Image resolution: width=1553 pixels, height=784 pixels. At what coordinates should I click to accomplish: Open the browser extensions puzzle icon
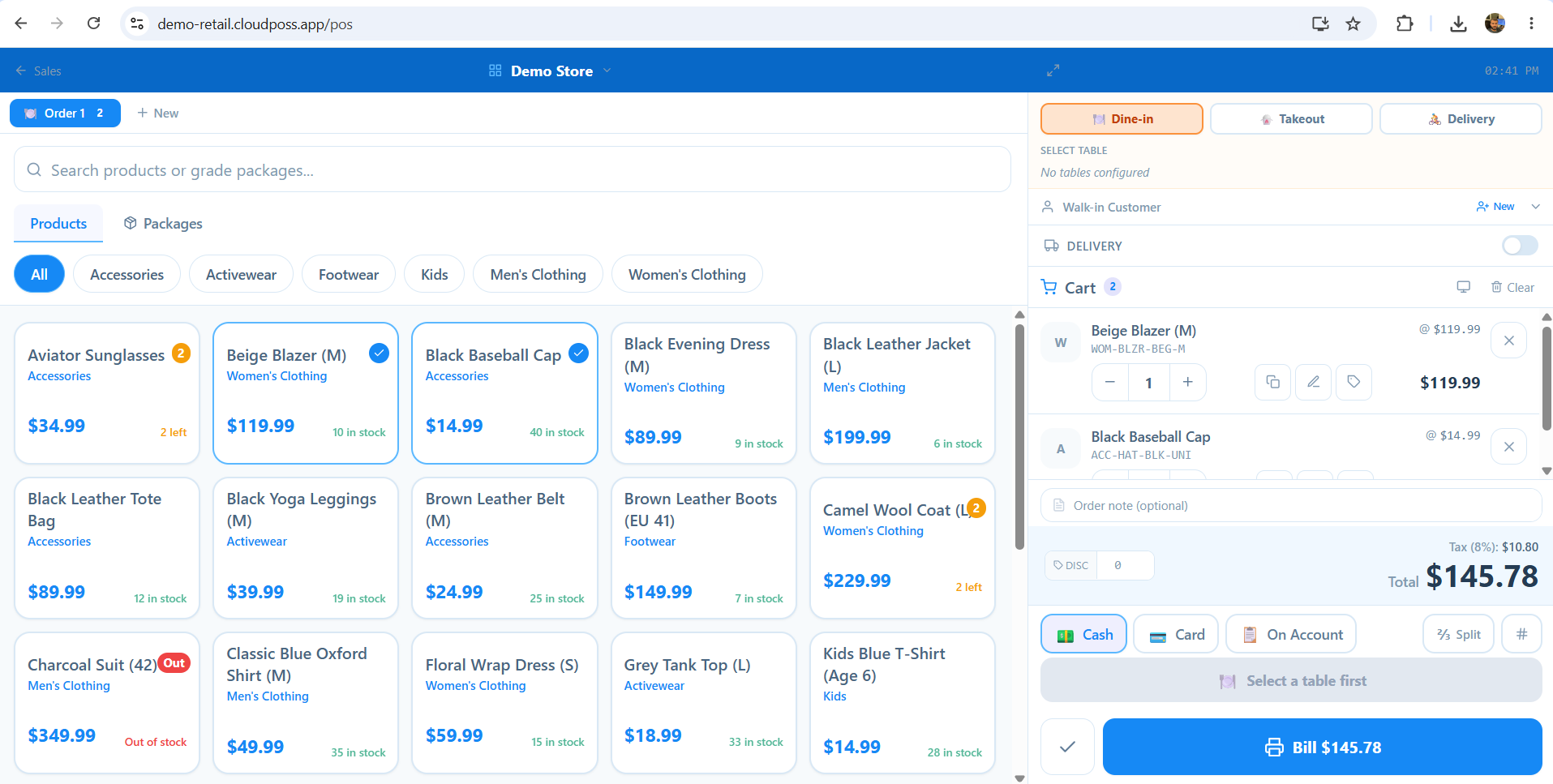click(x=1405, y=24)
